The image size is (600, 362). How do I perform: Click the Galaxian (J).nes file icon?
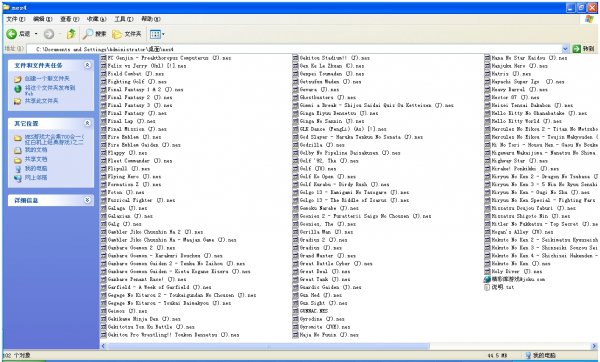[103, 216]
